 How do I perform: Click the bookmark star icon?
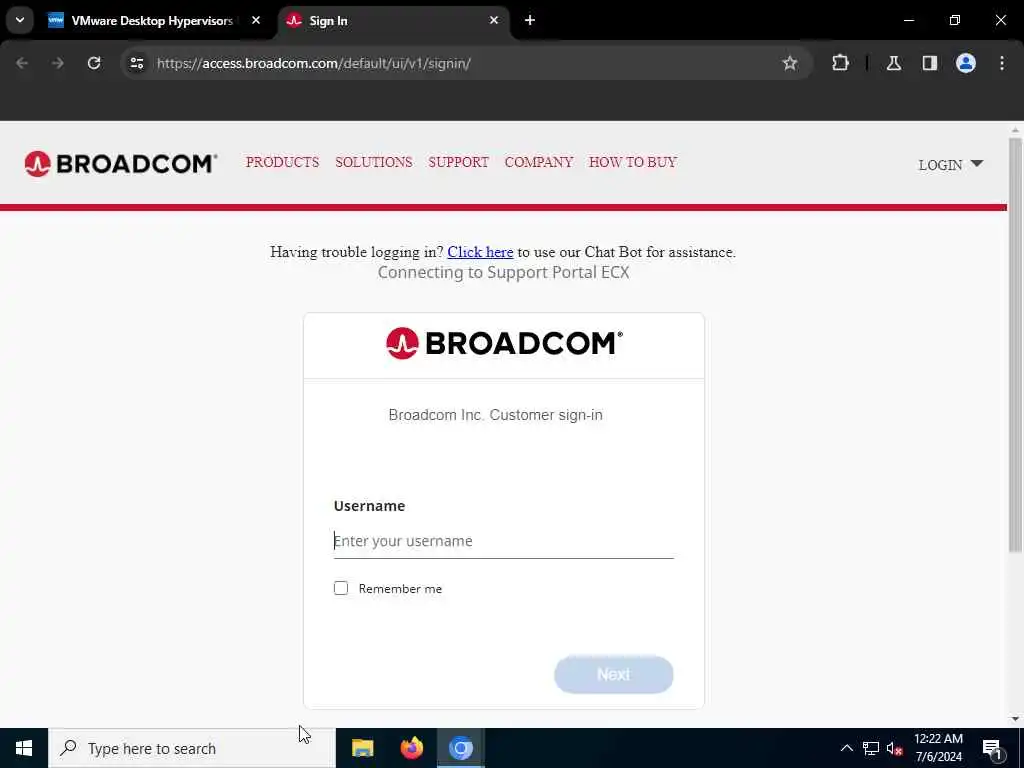tap(790, 63)
